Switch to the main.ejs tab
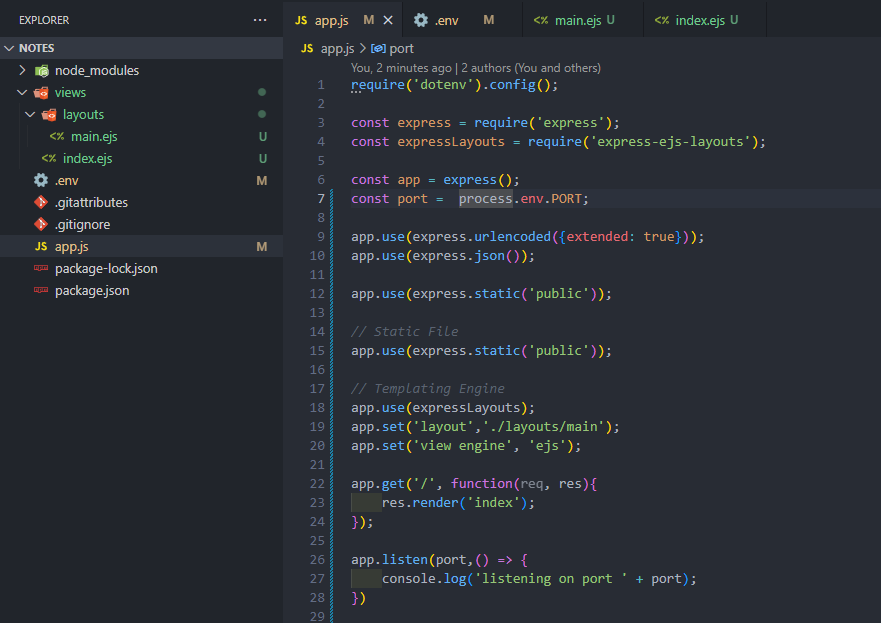 point(574,20)
